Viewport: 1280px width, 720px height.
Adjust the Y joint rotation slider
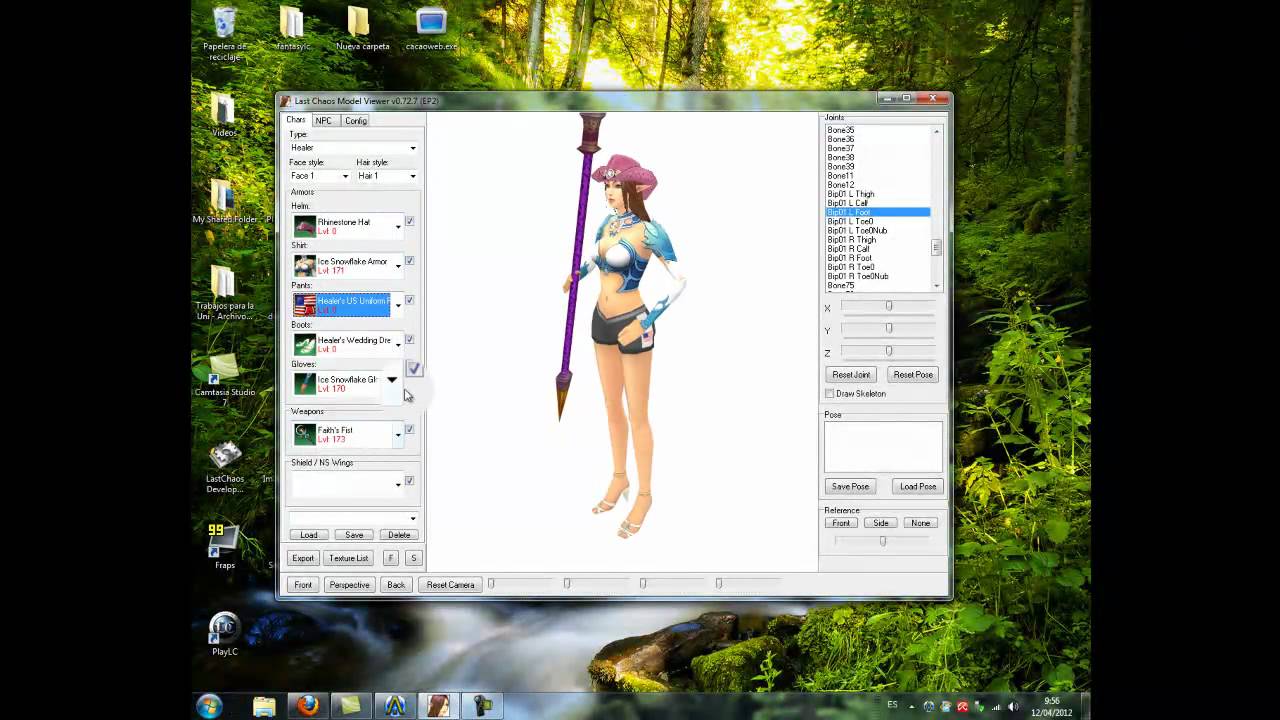[x=888, y=329]
